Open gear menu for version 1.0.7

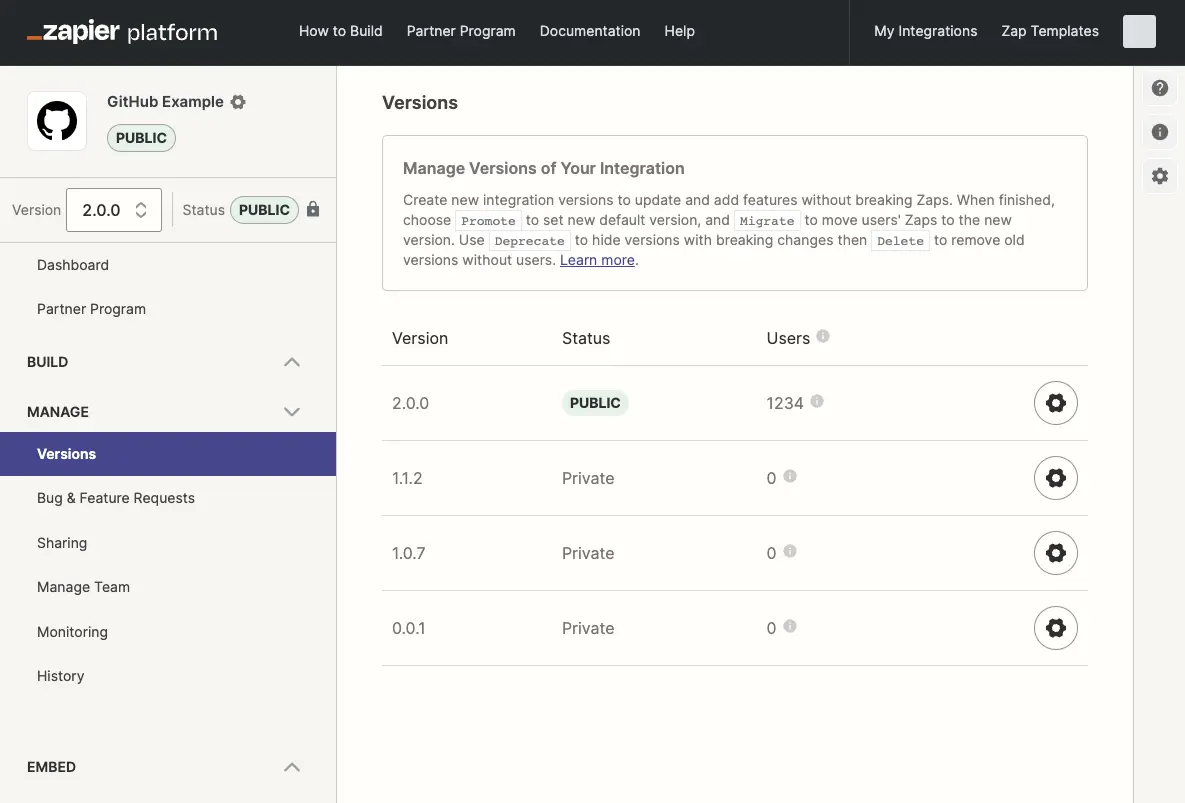coord(1055,553)
